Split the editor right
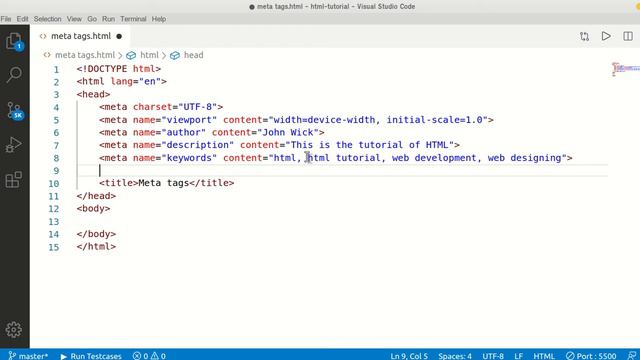The height and width of the screenshot is (360, 640). [628, 36]
